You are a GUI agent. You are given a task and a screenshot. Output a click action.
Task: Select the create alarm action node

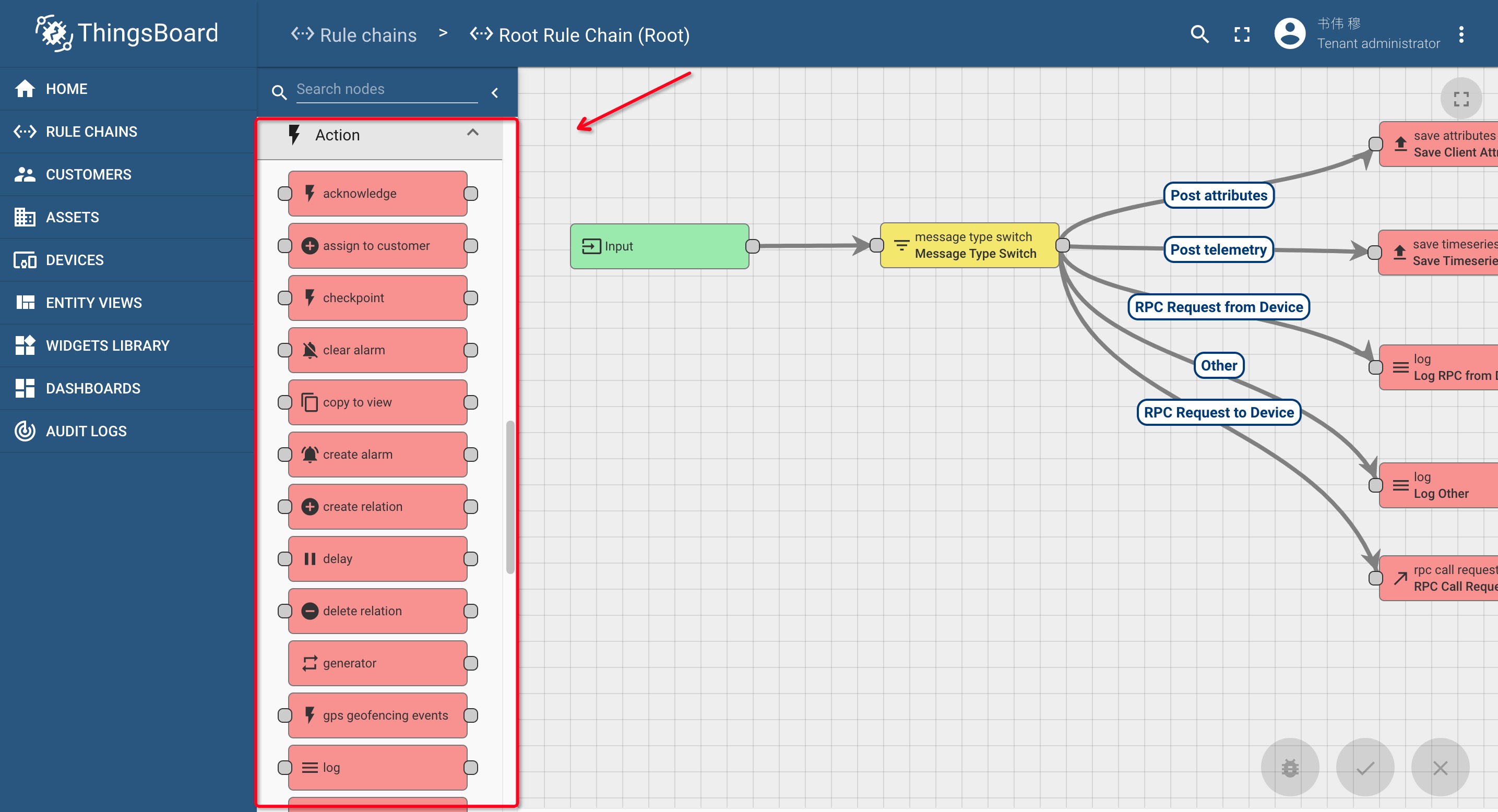[377, 455]
